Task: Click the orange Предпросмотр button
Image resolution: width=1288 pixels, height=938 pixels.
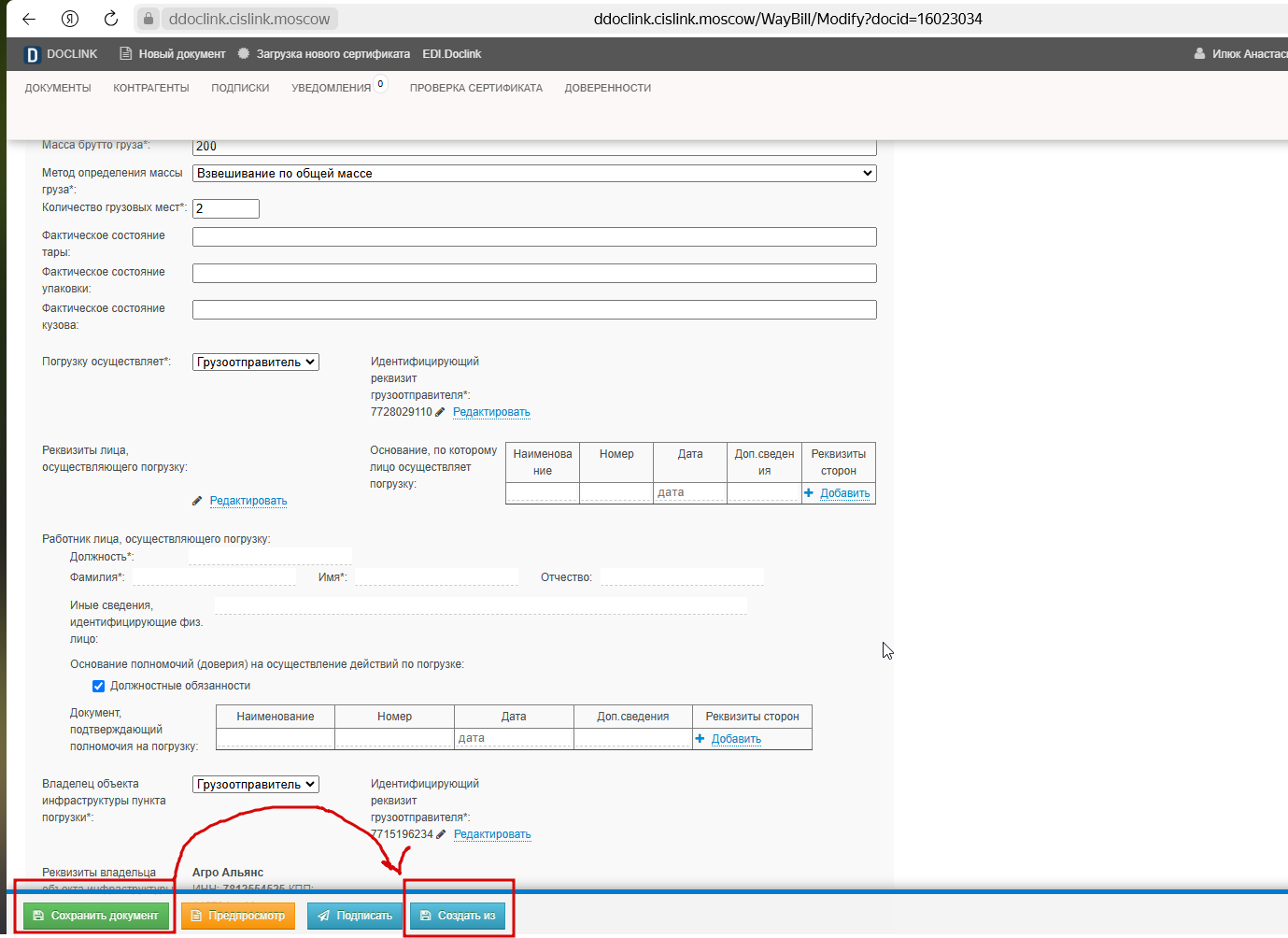Action: click(238, 916)
